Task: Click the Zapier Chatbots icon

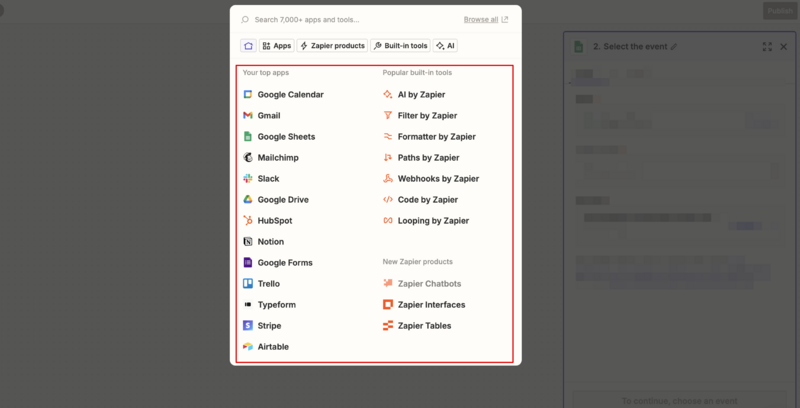Action: pyautogui.click(x=388, y=284)
